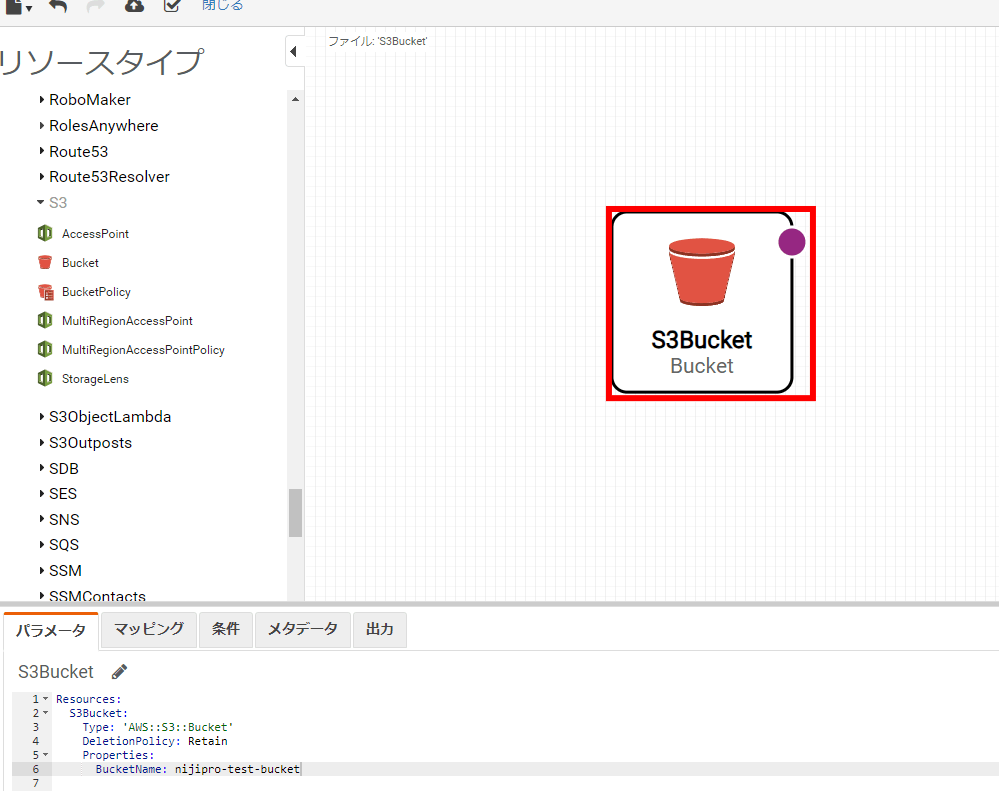
Task: Click the resource list scrollbar thumb
Action: [295, 513]
